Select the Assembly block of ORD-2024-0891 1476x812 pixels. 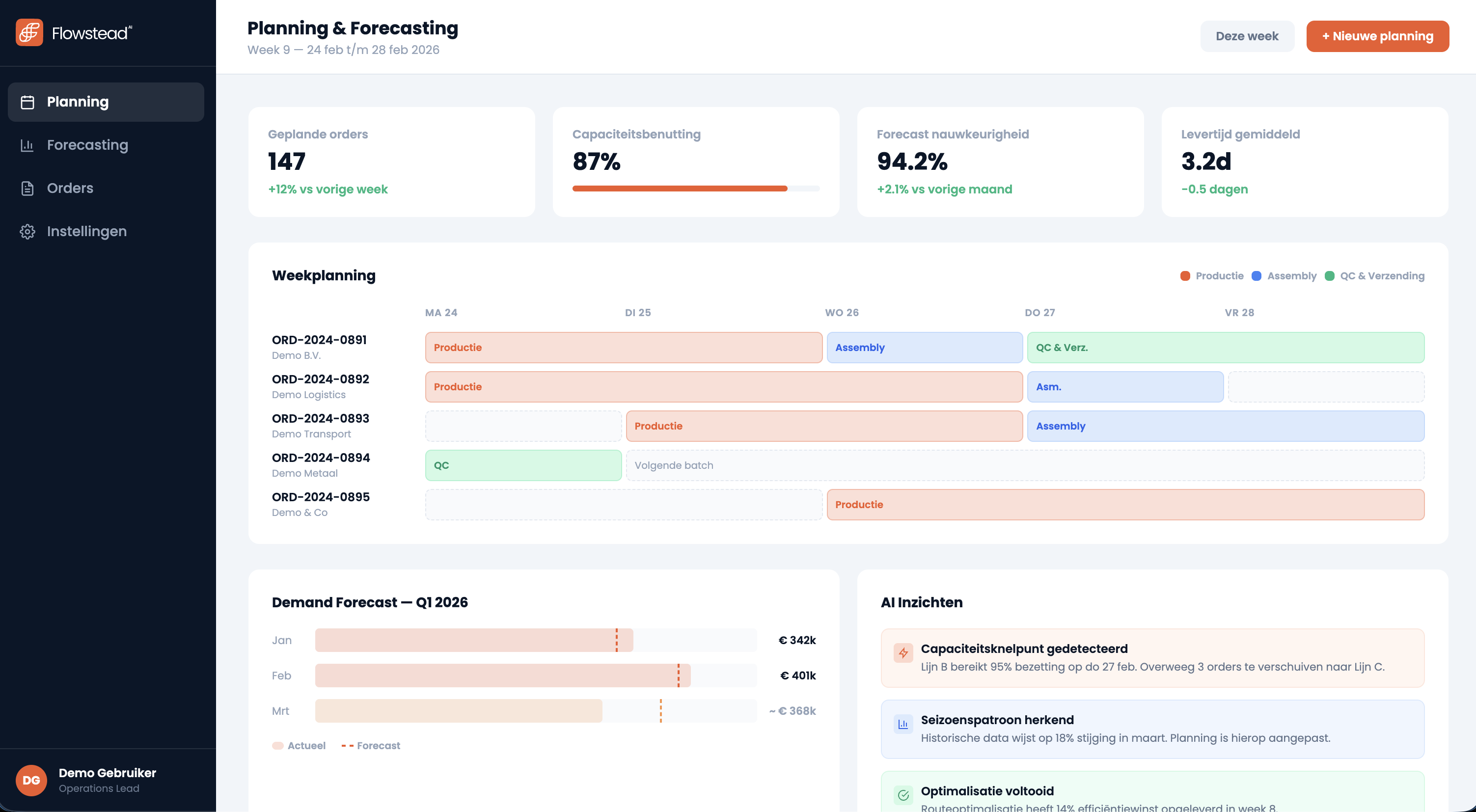(x=924, y=348)
